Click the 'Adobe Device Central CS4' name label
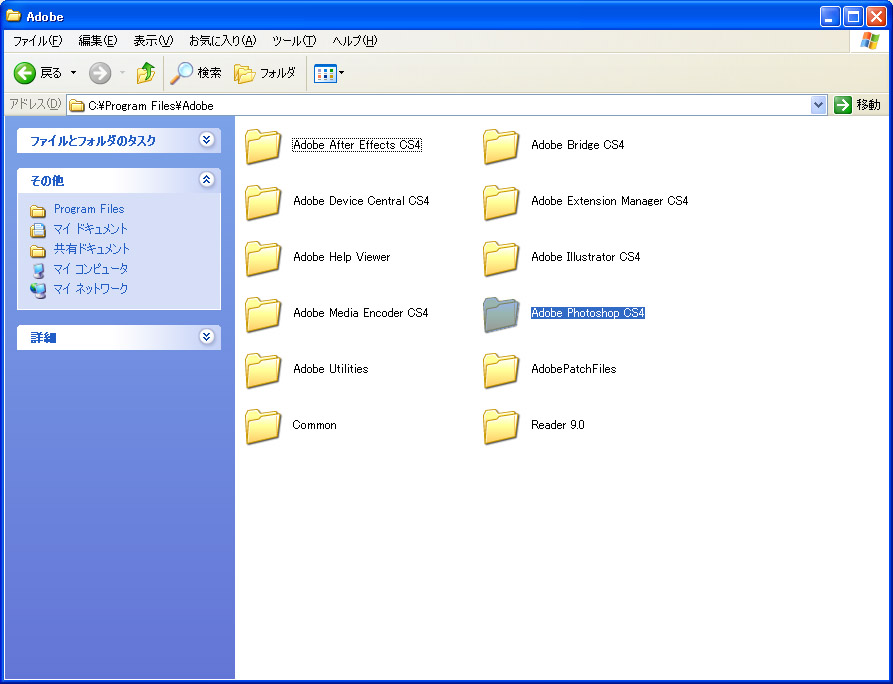893x684 pixels. [x=361, y=200]
